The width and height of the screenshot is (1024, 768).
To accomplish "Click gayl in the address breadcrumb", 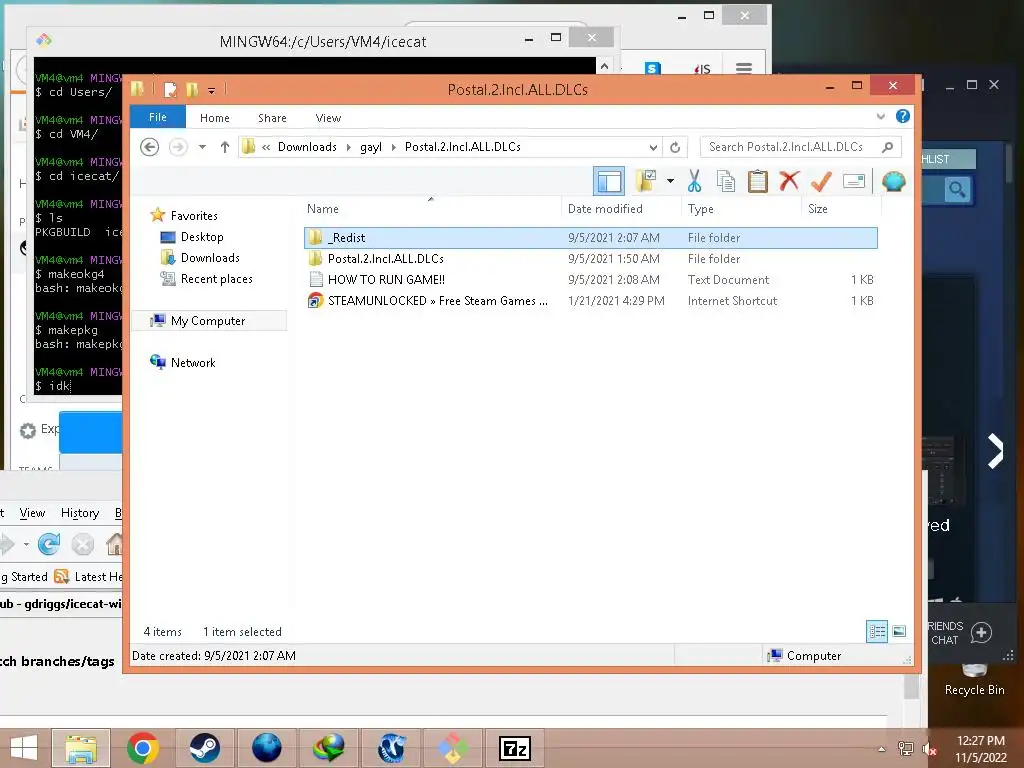I will coord(370,147).
